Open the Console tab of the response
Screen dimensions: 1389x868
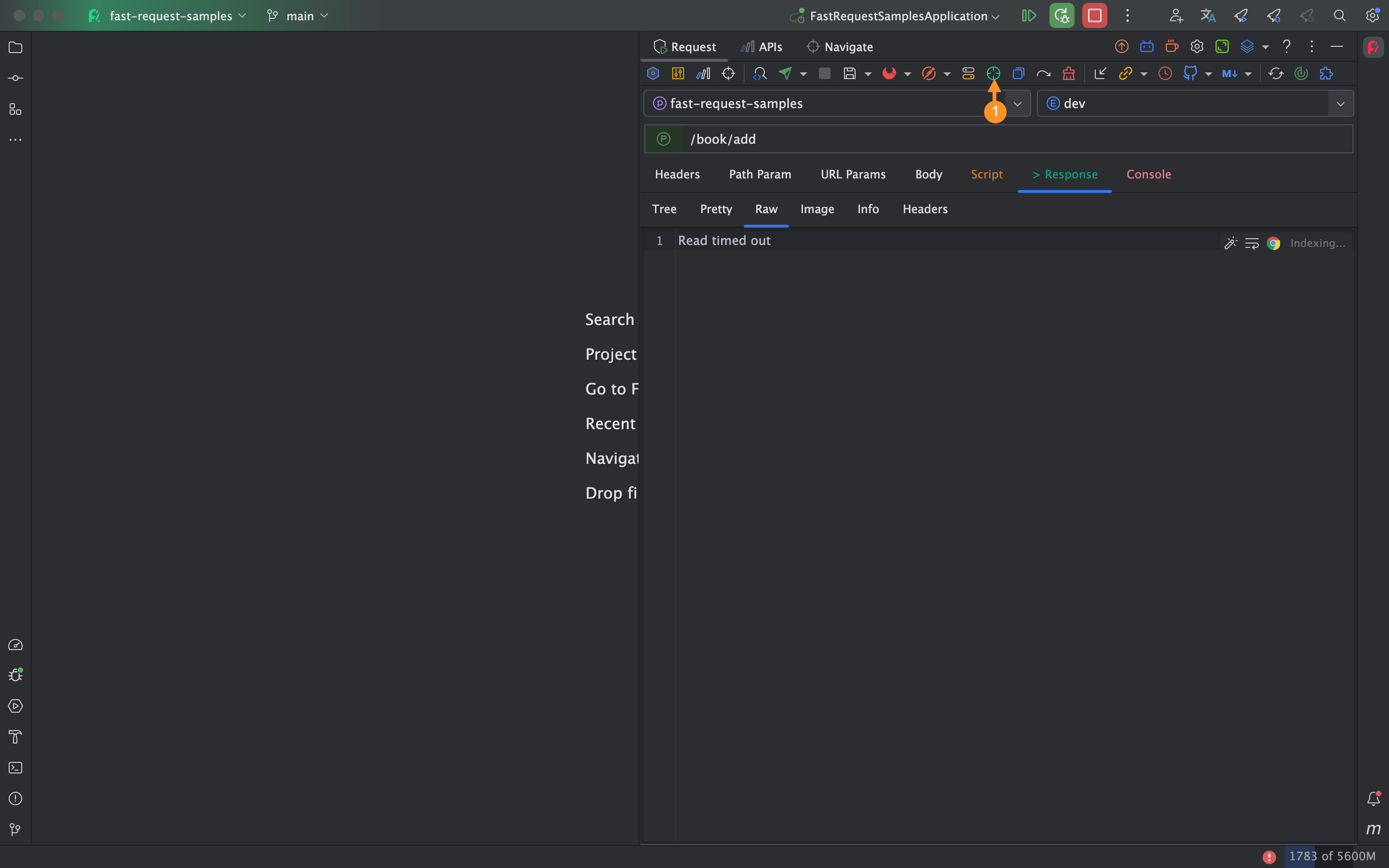(1148, 174)
